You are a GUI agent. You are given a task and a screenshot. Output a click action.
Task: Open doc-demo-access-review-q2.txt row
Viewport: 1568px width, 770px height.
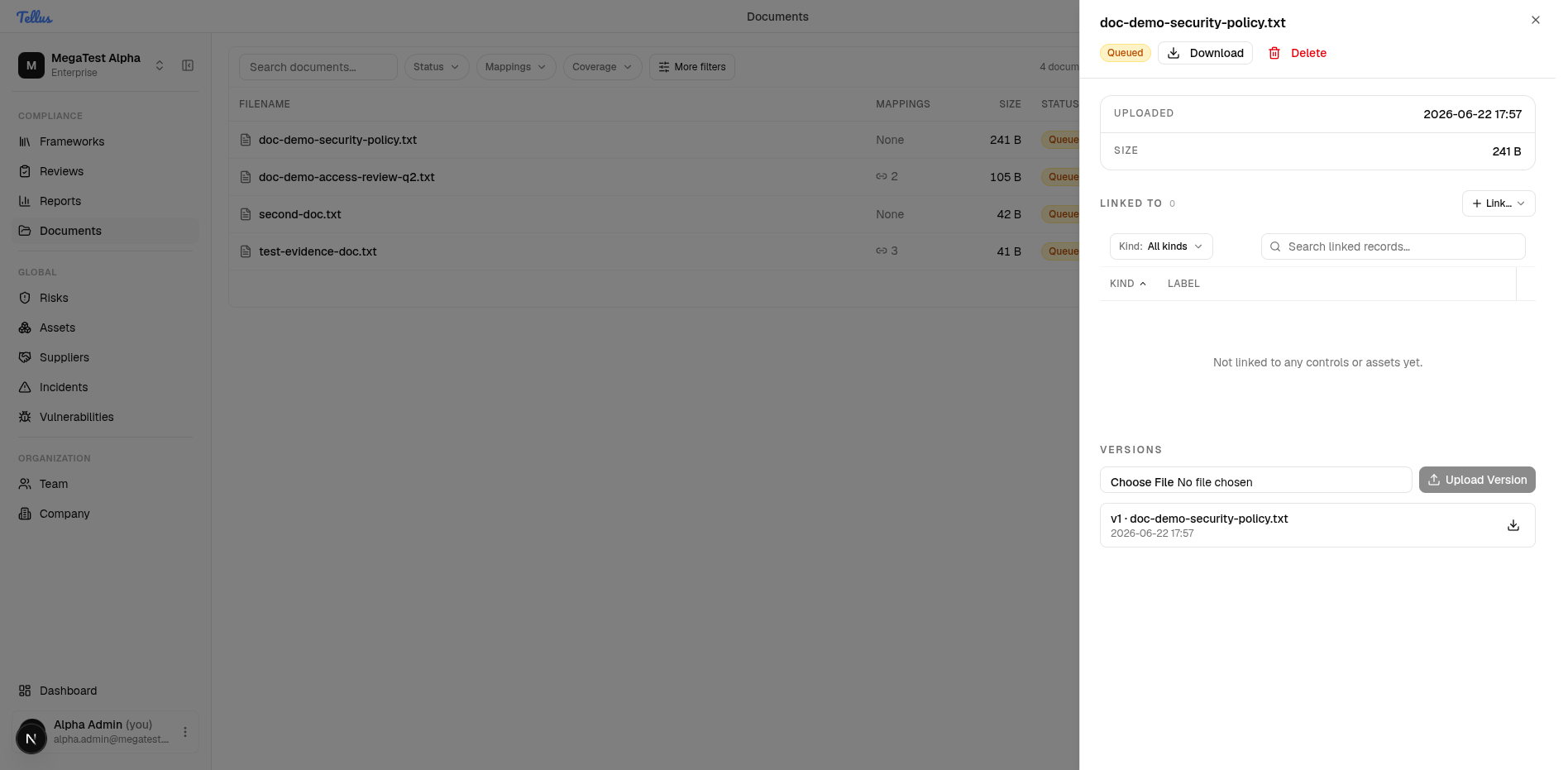tap(654, 177)
